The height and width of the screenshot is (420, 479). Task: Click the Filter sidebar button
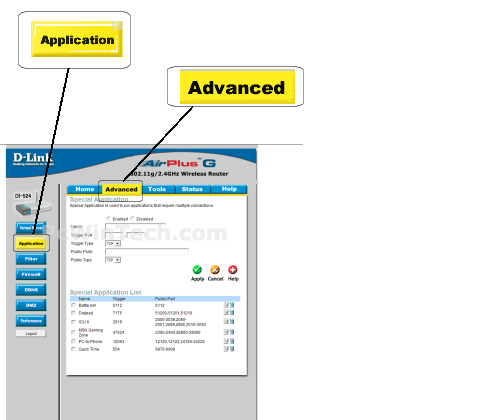click(31, 259)
